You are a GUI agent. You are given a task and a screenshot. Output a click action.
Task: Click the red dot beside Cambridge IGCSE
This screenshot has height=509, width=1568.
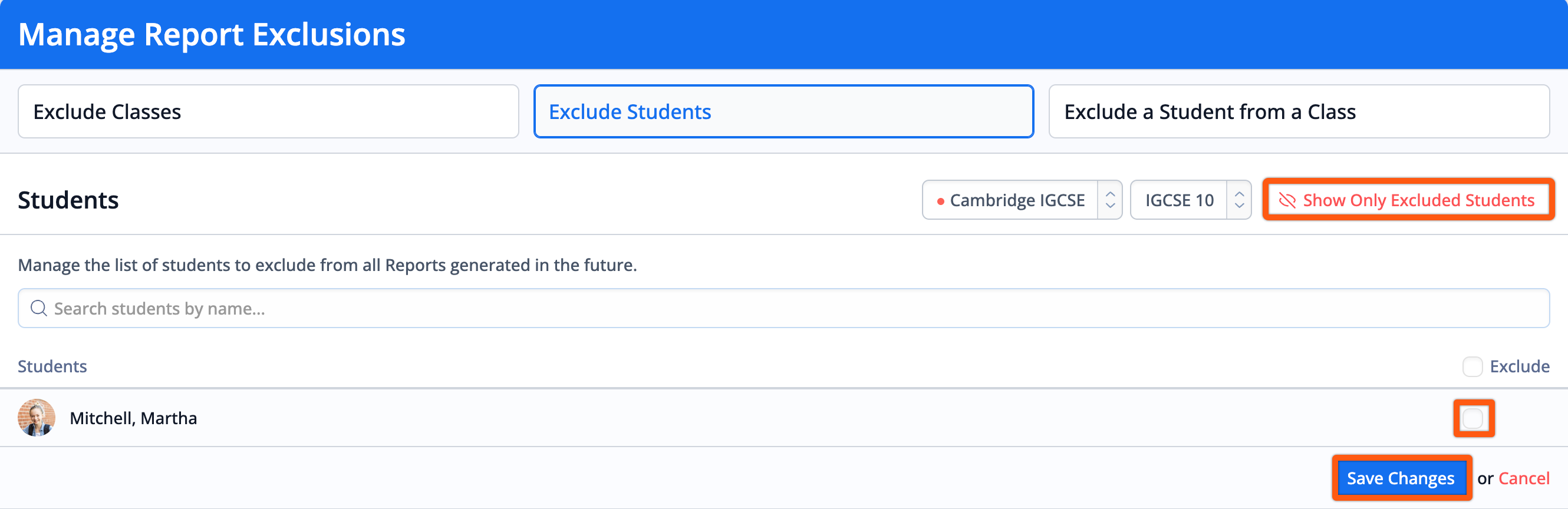[x=940, y=201]
